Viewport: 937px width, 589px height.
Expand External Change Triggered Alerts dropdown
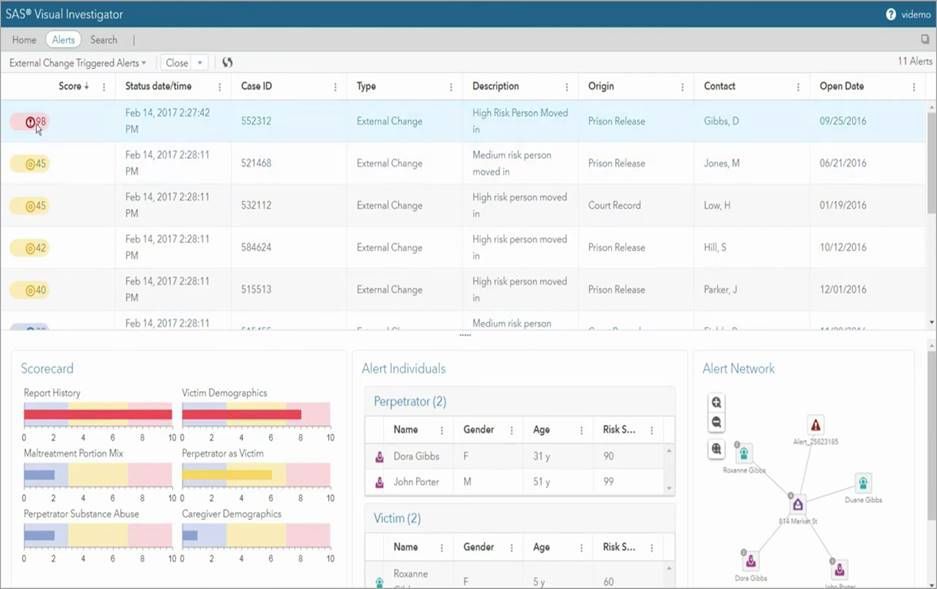click(78, 63)
